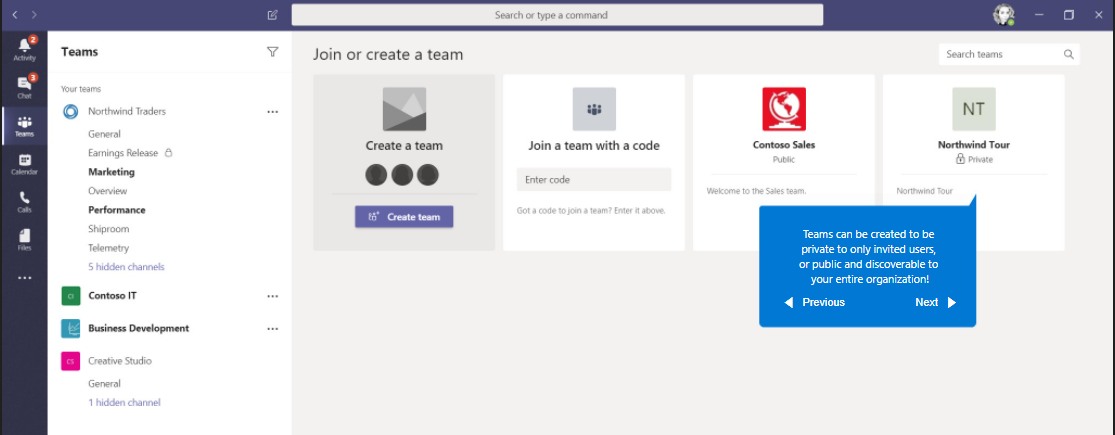Screen dimensions: 1115x435
Task: Click the Search or type a command box
Action: pos(558,15)
